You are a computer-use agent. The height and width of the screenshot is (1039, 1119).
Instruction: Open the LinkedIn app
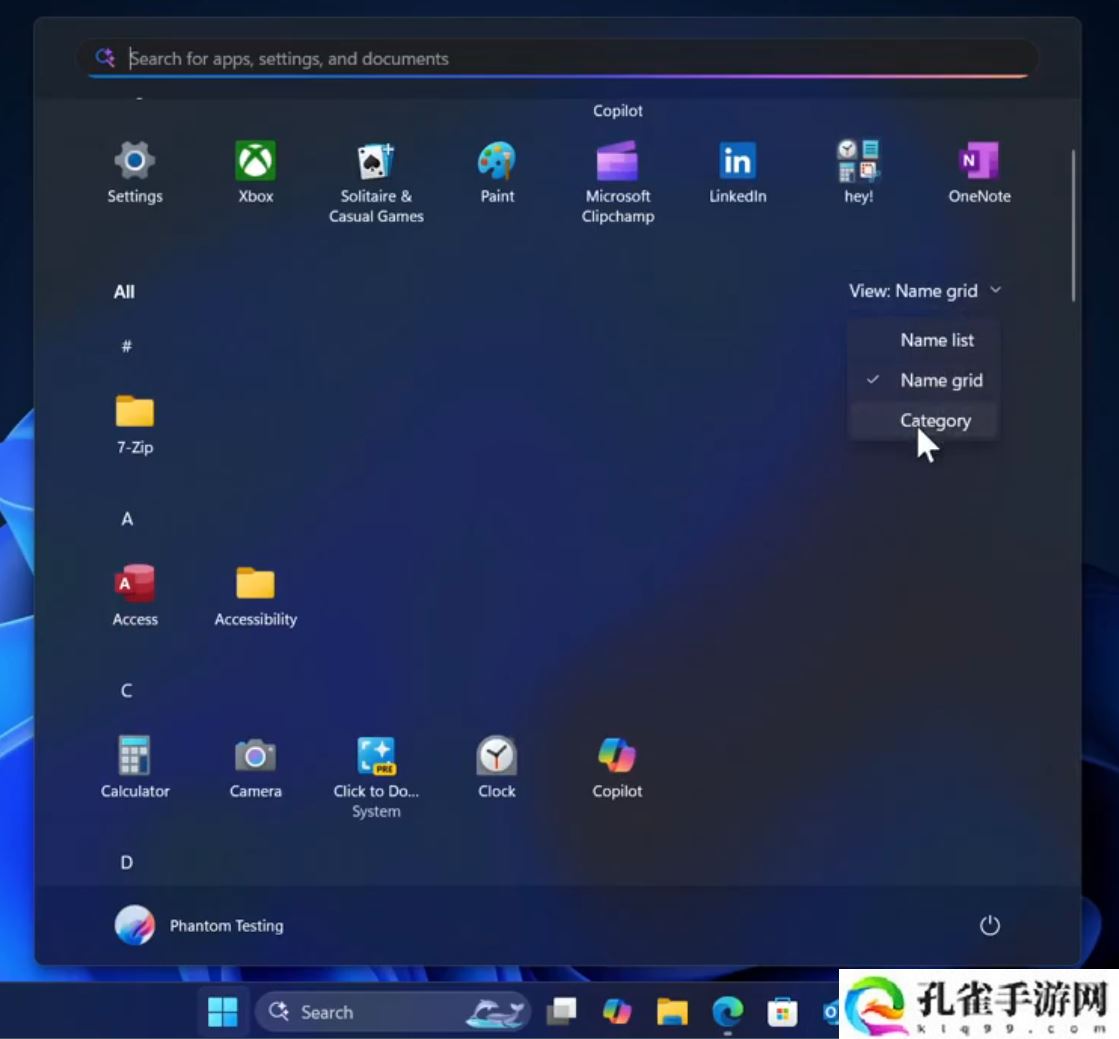738,173
